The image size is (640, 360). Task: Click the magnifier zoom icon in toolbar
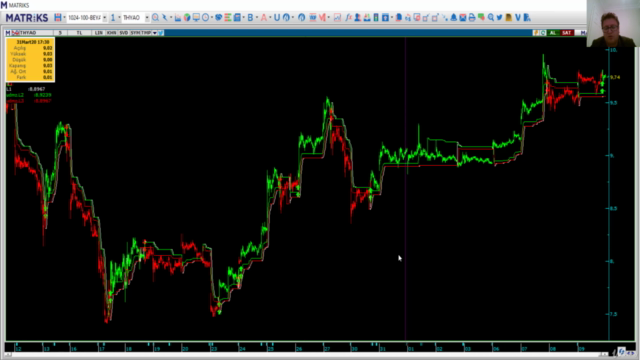tap(155, 18)
